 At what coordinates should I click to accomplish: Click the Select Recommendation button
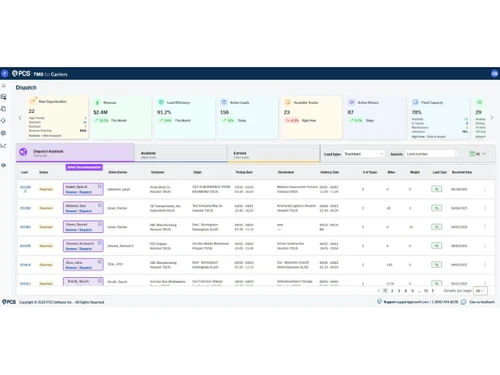tap(84, 167)
